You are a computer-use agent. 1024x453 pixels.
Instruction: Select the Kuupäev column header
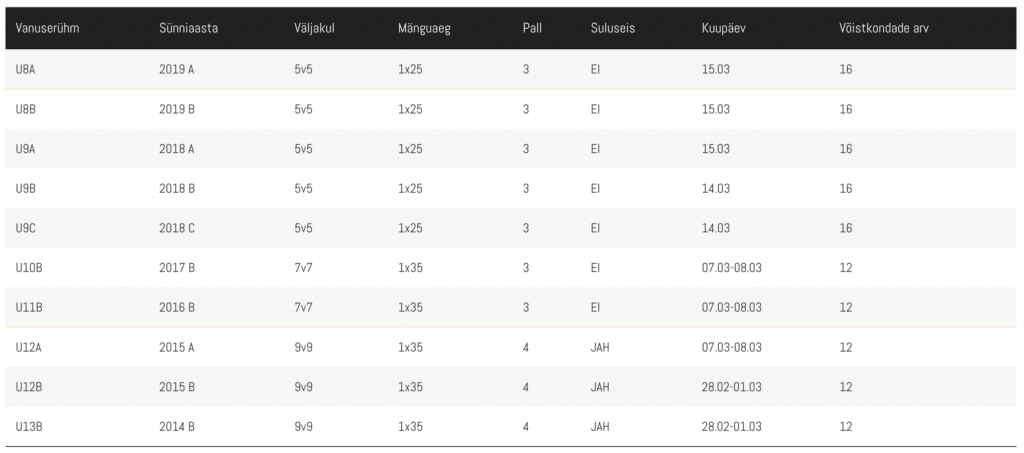click(722, 29)
